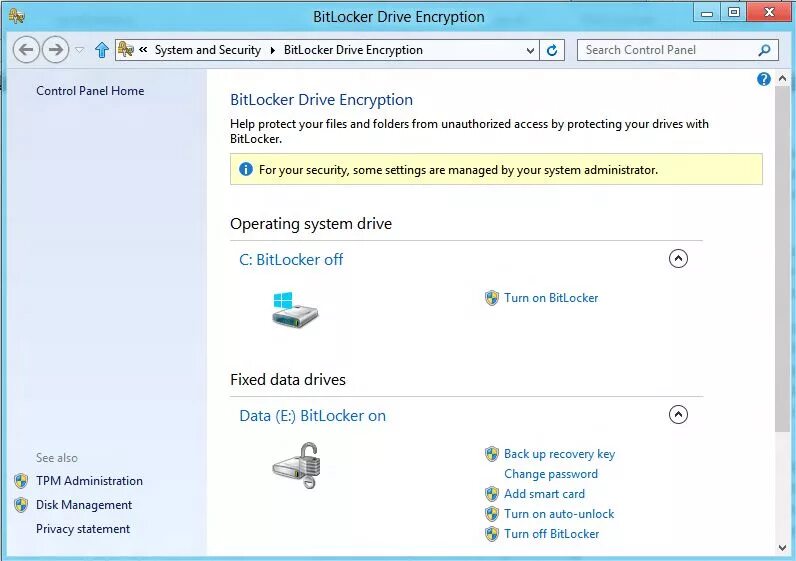Close the BitLocker Drive Encryption window

tap(770, 12)
